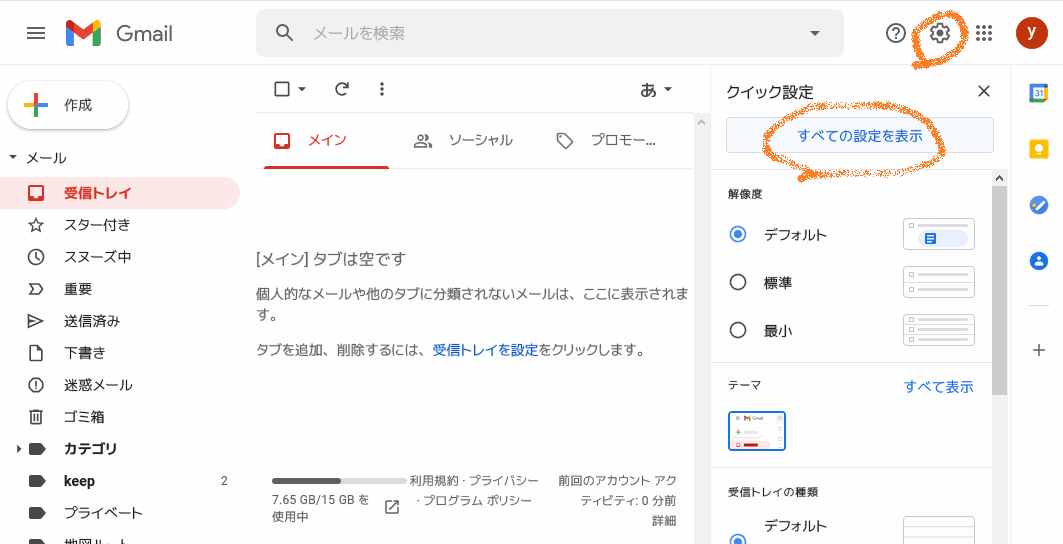
Task: Select 受信トレイ in the sidebar
Action: click(120, 193)
